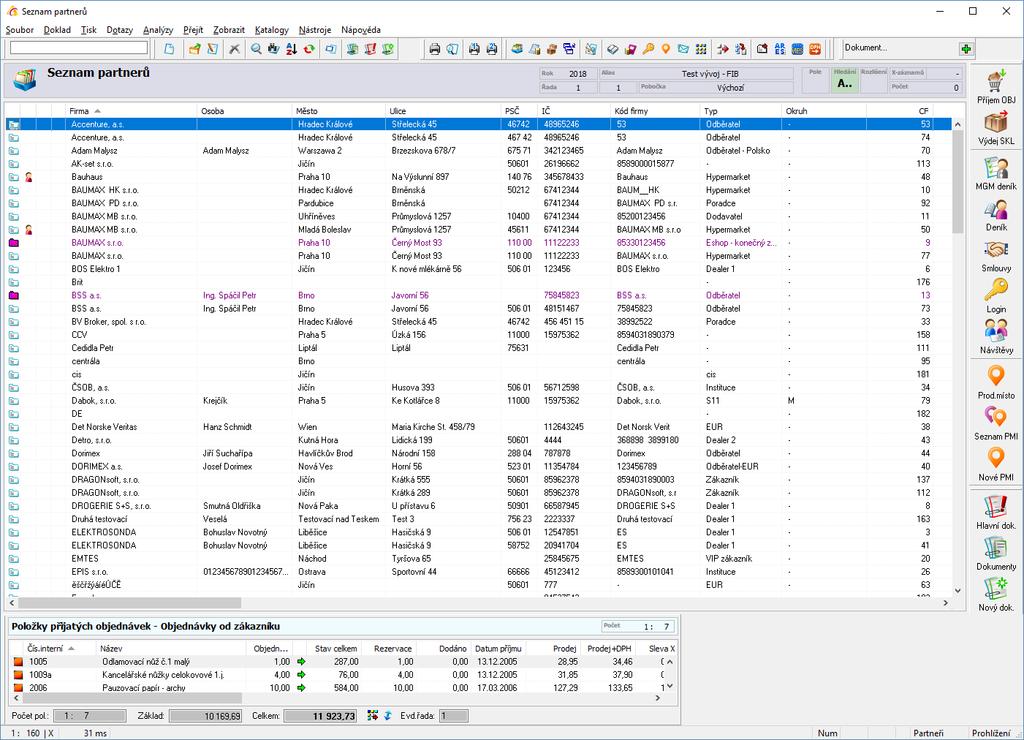Open Návštěvy in the right sidebar
Screen dimensions: 1024x740
coord(996,337)
